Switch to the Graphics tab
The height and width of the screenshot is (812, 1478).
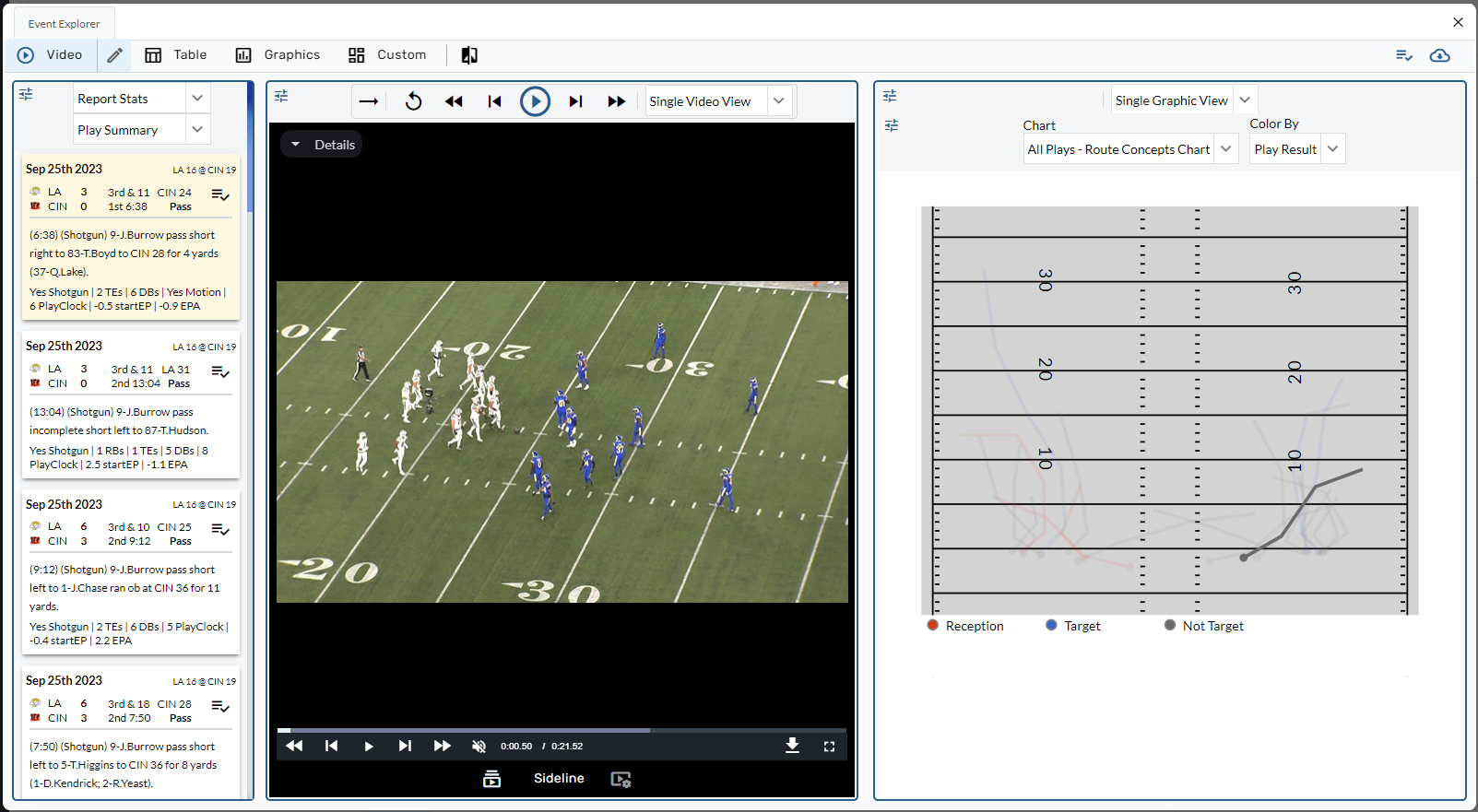[278, 55]
